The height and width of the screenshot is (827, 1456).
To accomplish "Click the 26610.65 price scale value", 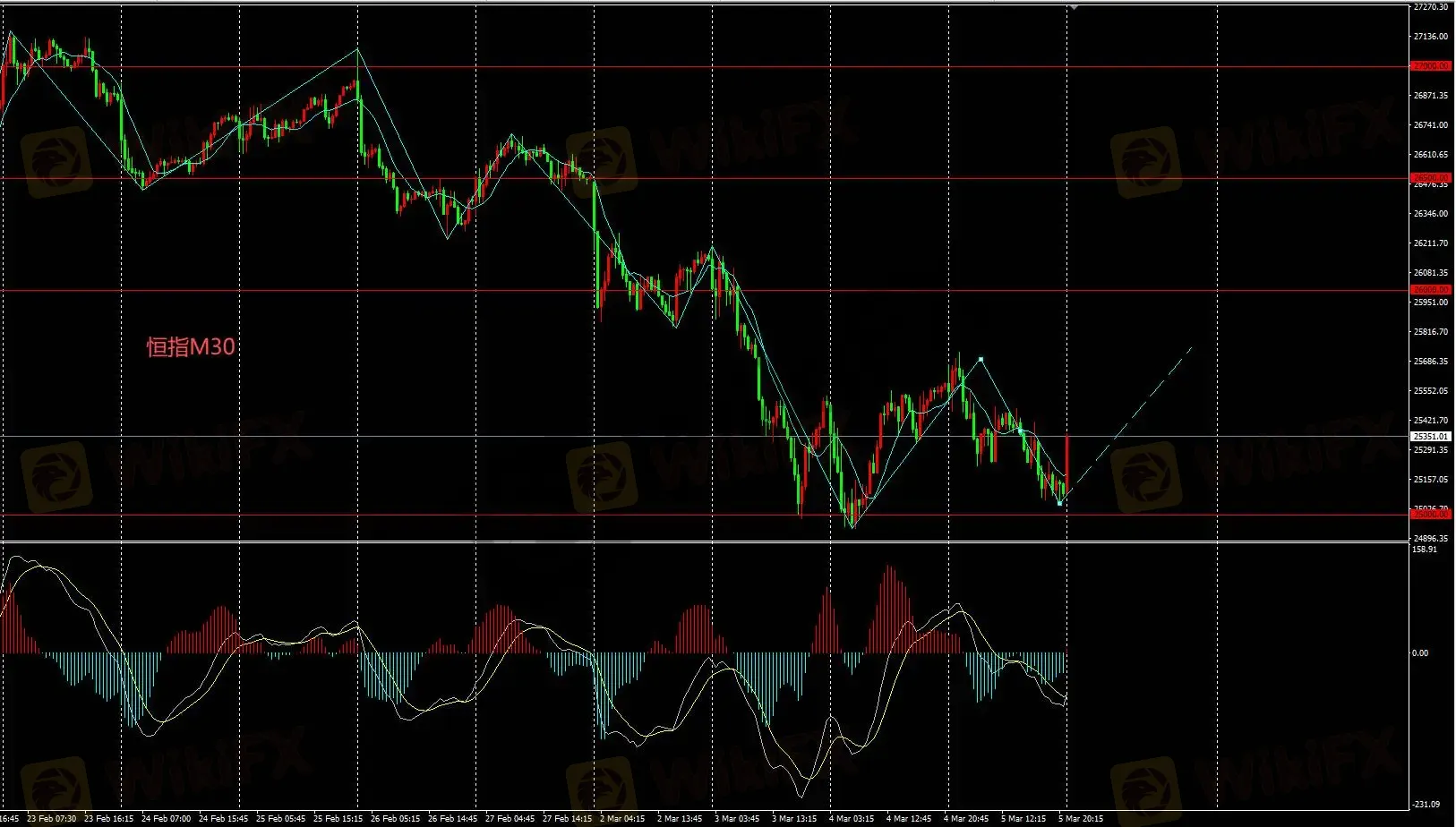I will (x=1430, y=155).
